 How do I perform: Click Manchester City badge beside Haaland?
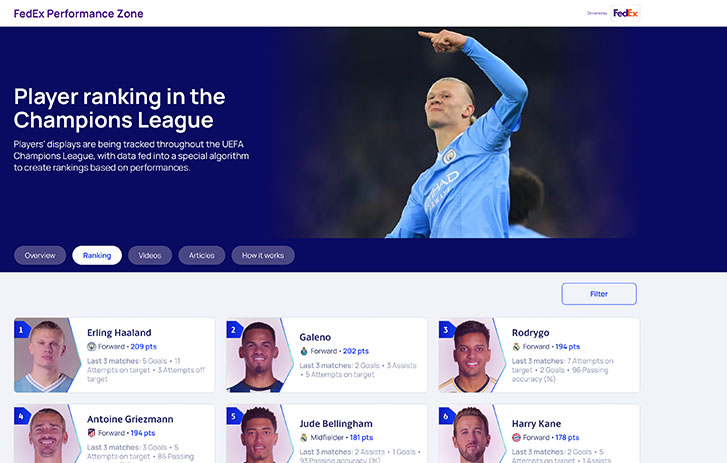coord(91,346)
